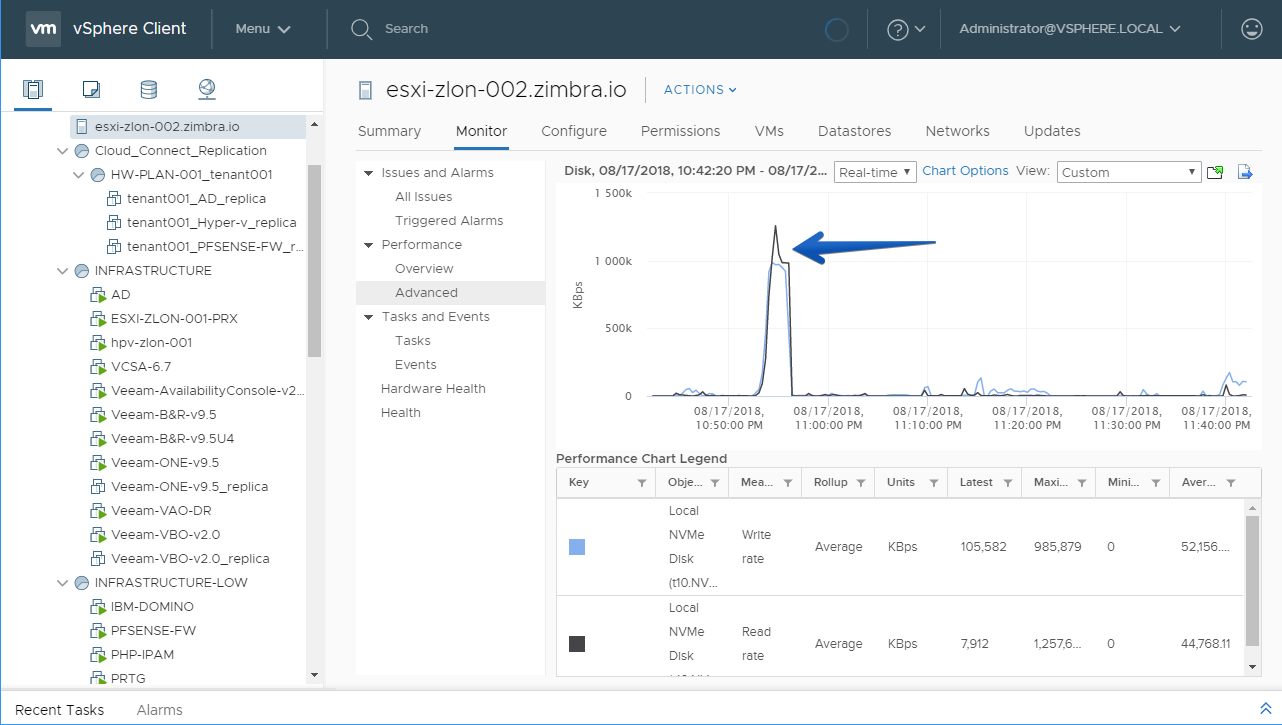Viewport: 1282px width, 725px height.
Task: Select IBM-DOMINO in the inventory tree
Action: click(x=152, y=607)
